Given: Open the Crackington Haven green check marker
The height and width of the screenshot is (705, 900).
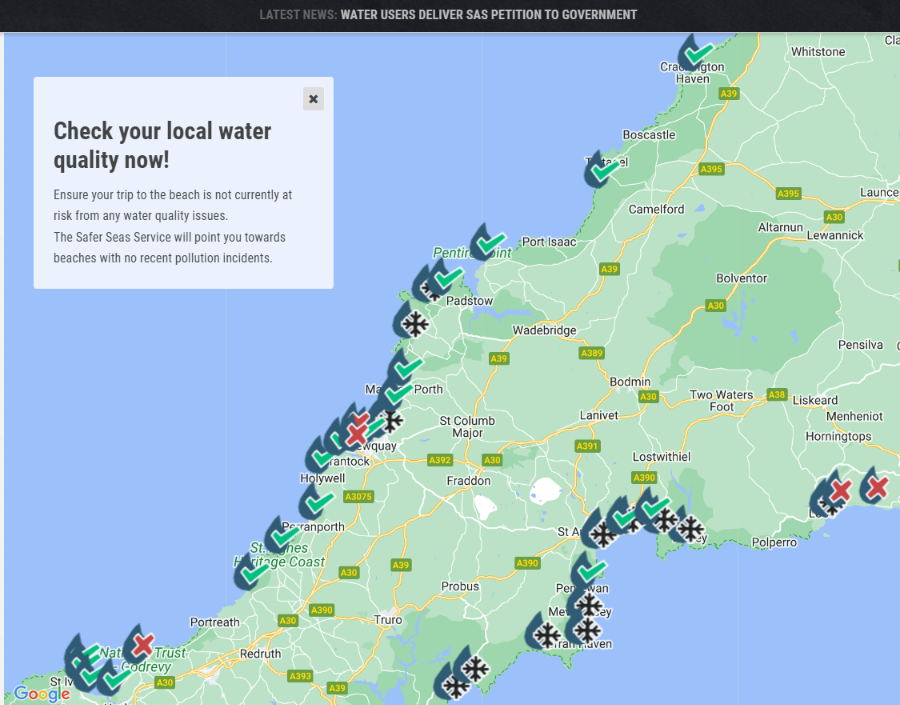Looking at the screenshot, I should 695,53.
